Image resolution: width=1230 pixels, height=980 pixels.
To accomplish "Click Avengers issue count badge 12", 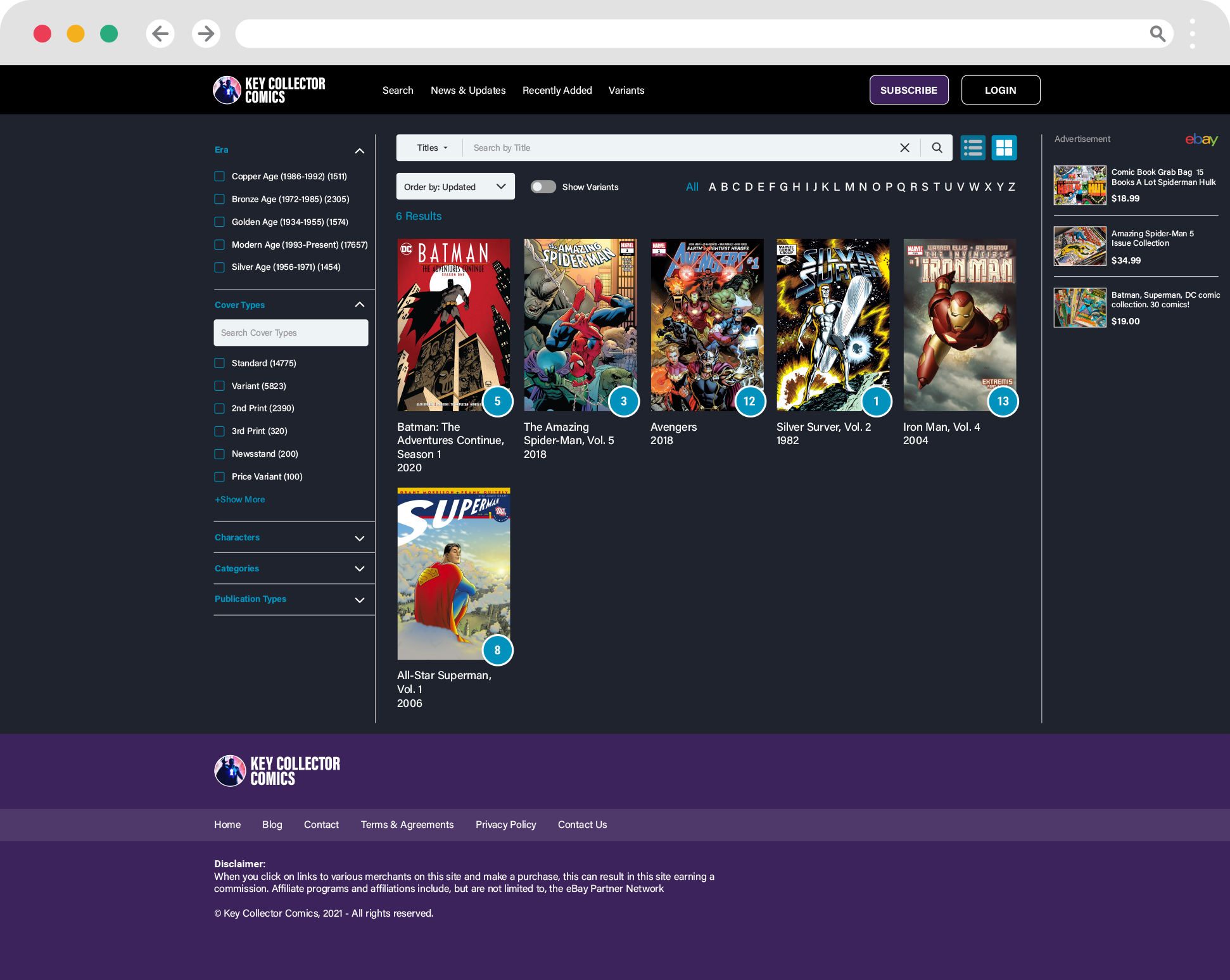I will (750, 401).
